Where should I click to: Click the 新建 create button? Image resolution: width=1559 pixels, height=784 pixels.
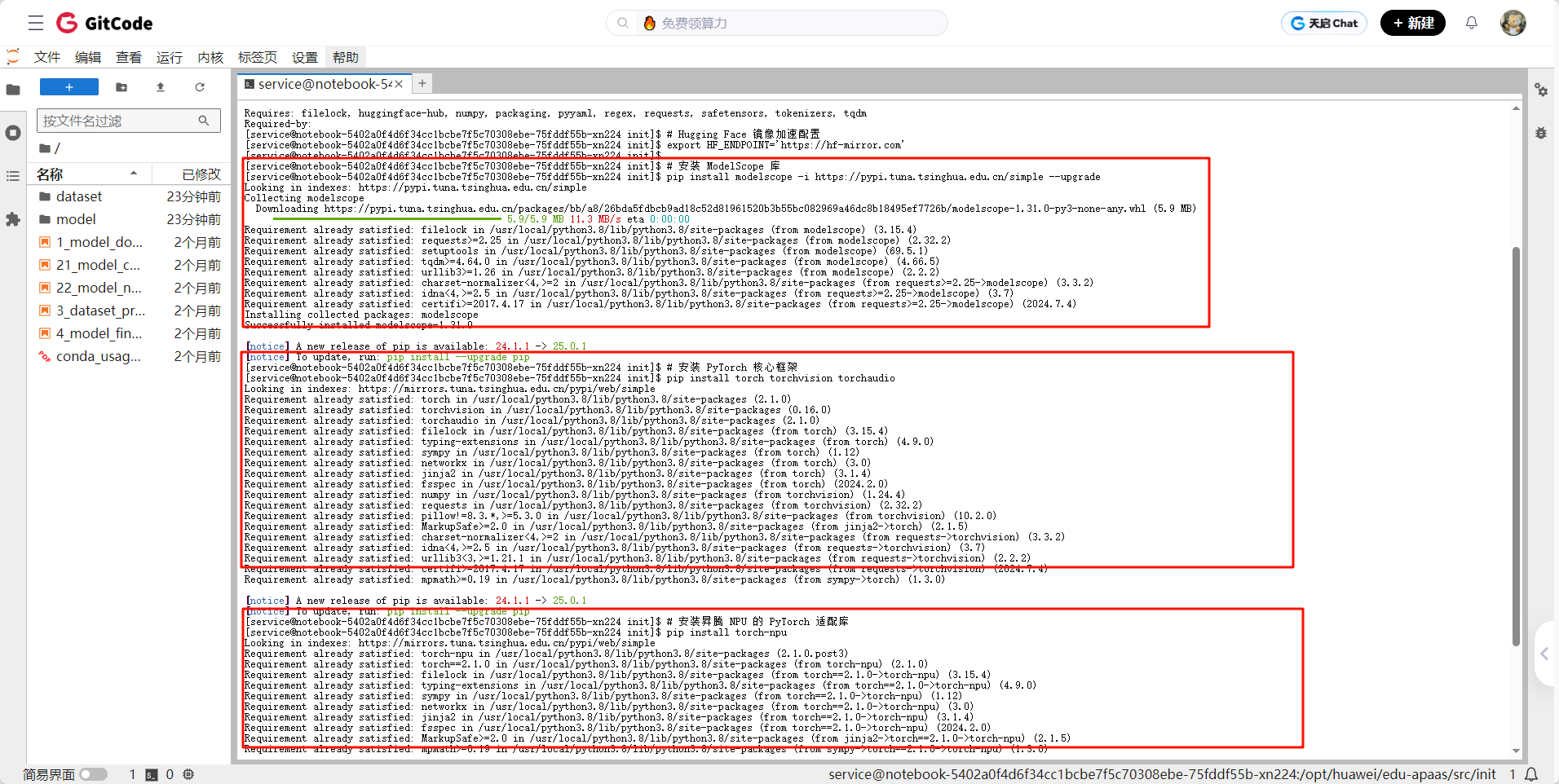1413,23
